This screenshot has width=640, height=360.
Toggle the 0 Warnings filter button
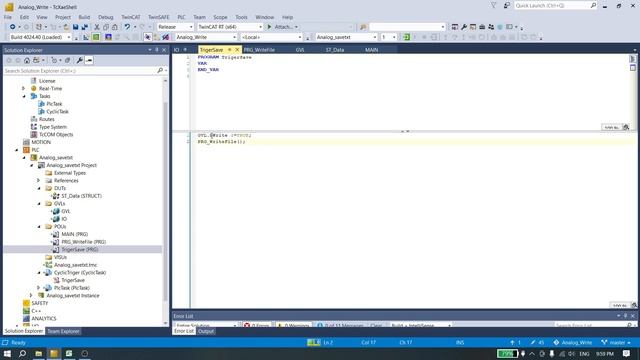(x=293, y=326)
